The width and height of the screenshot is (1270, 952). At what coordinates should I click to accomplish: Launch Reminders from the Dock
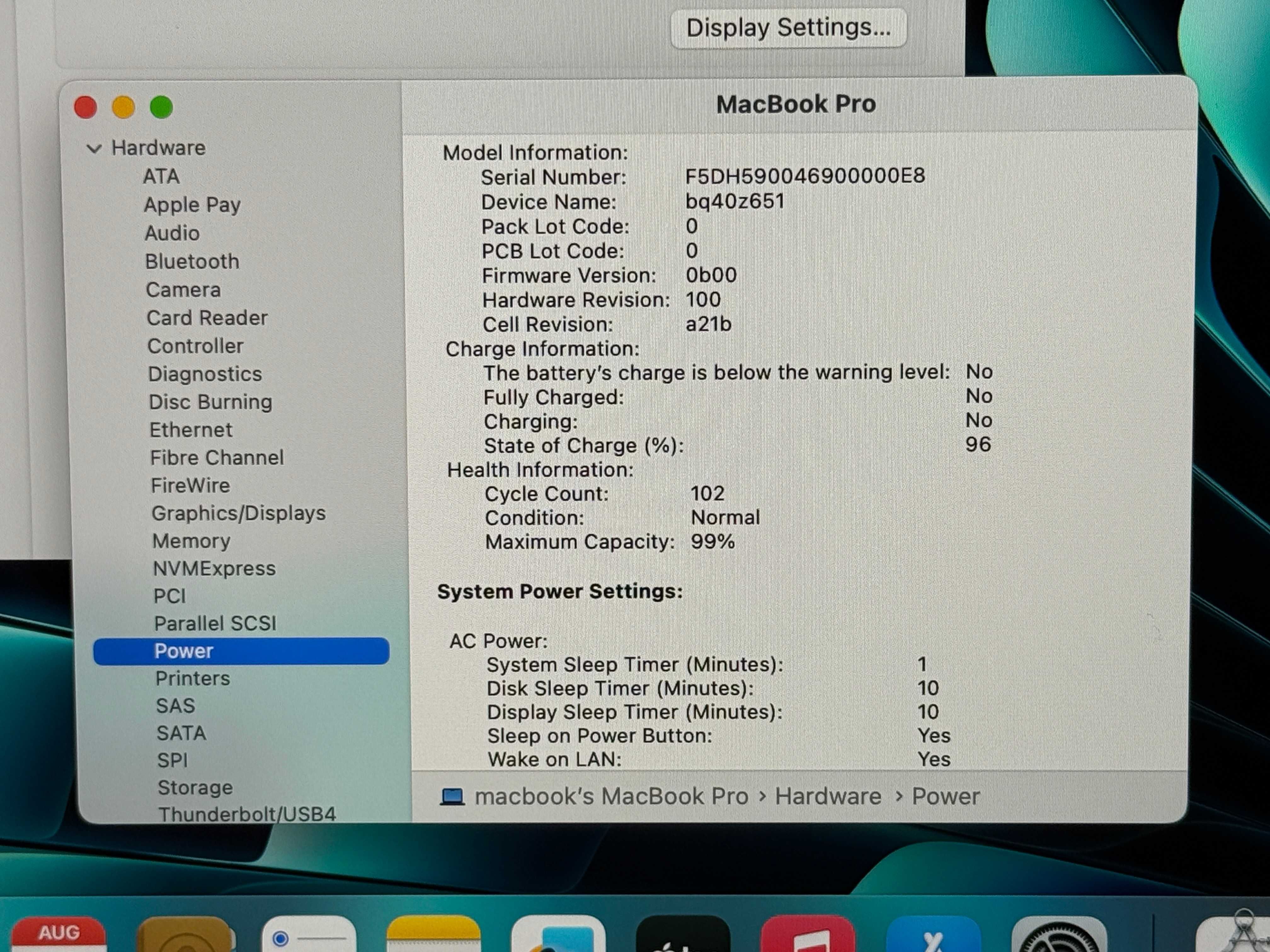[309, 934]
